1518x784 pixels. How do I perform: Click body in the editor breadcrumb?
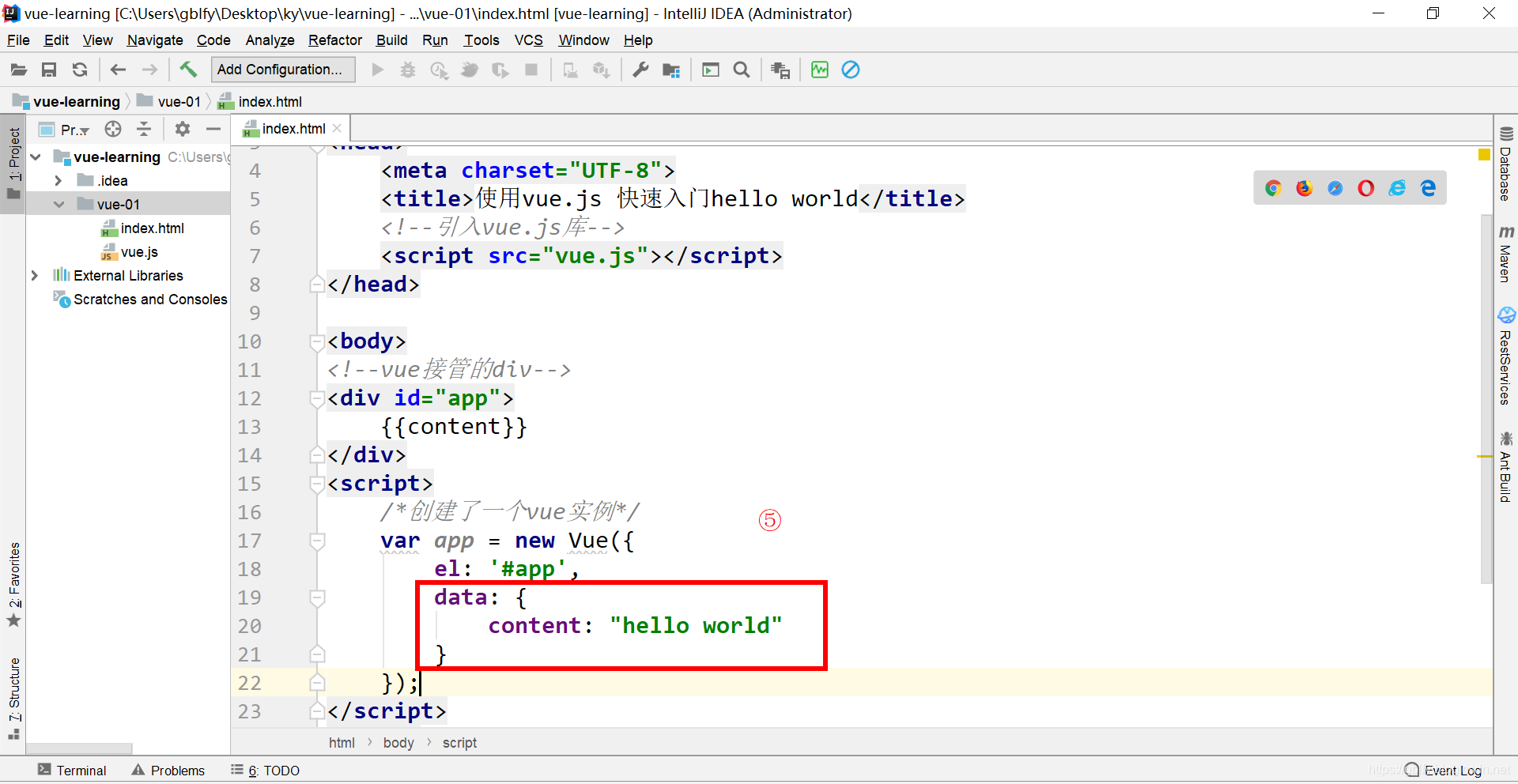pos(398,743)
